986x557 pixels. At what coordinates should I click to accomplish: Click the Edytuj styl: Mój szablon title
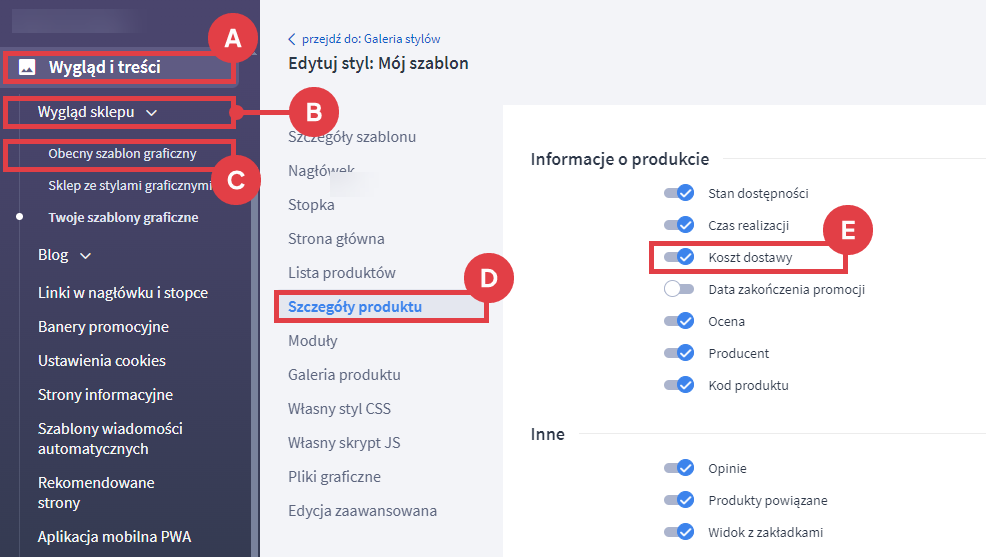(378, 63)
